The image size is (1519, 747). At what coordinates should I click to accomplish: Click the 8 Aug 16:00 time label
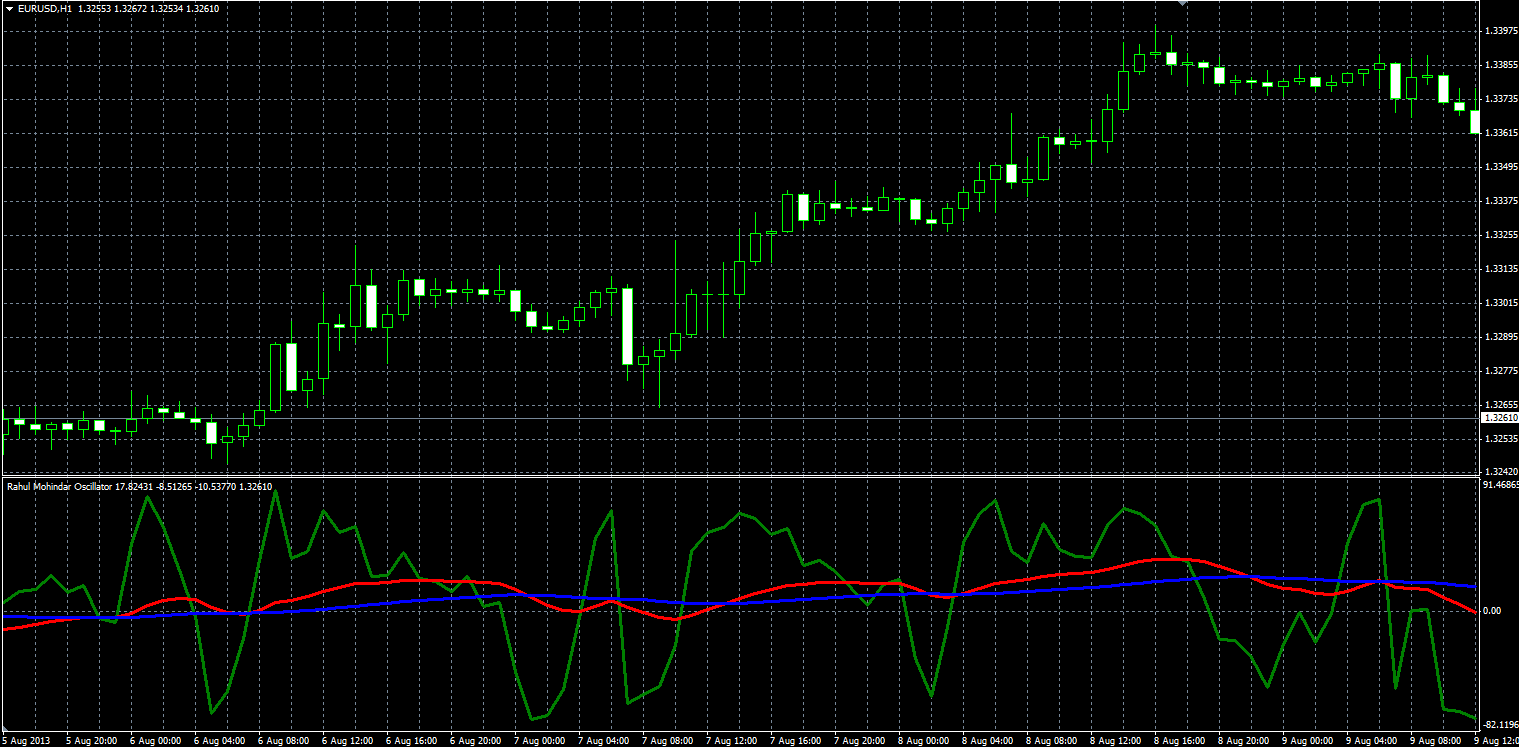click(1180, 741)
